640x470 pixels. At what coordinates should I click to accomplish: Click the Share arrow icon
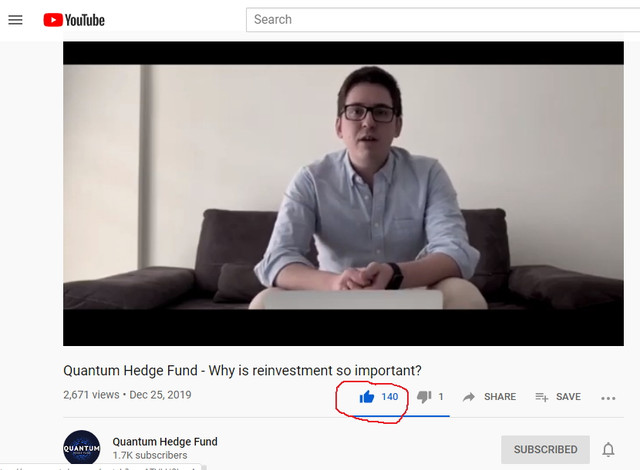click(x=469, y=397)
